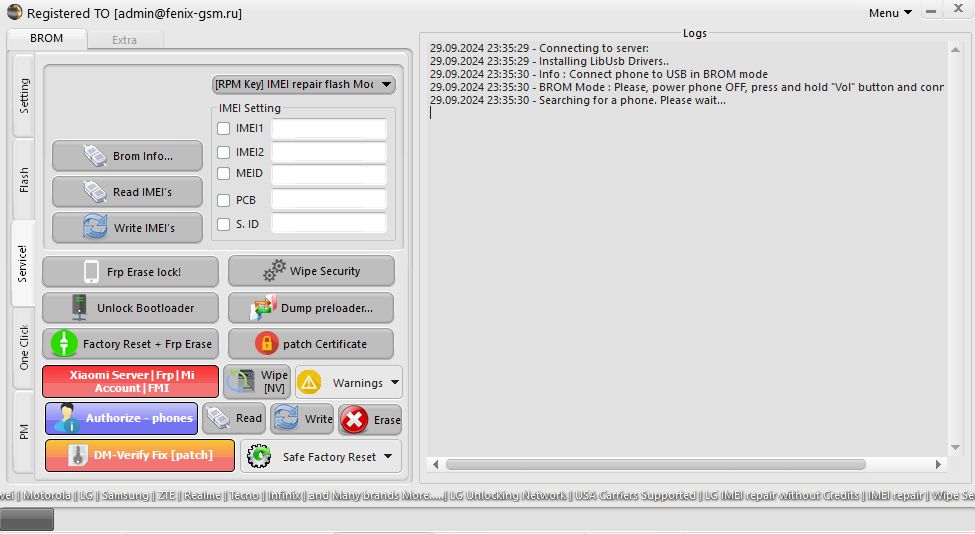Viewport: 975px width, 534px height.
Task: Open the RPM Key IMEI repair dropdown
Action: [x=303, y=85]
